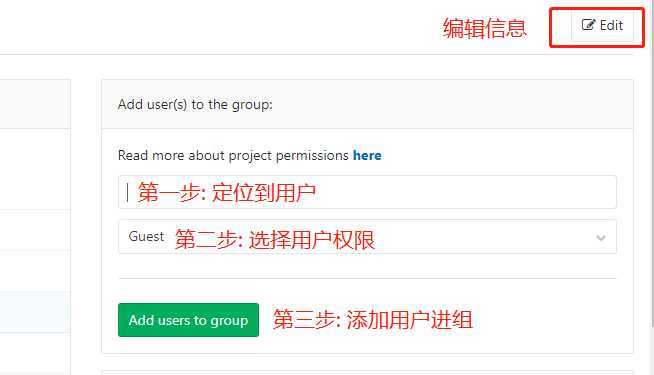Click the '第三步: 添加用户进组' annotation text
The width and height of the screenshot is (654, 375).
tap(372, 320)
